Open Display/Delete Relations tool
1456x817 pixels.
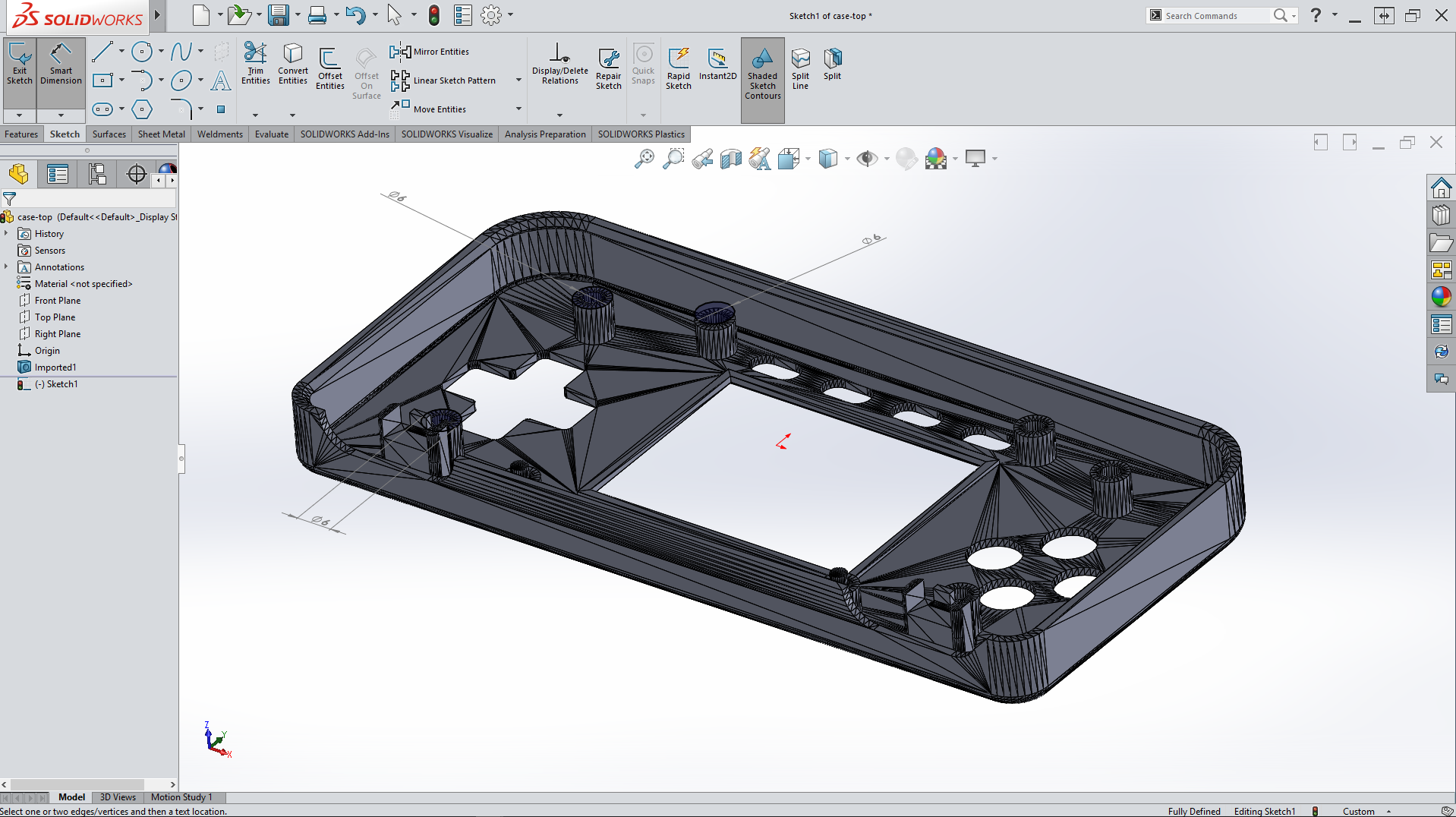click(x=559, y=64)
